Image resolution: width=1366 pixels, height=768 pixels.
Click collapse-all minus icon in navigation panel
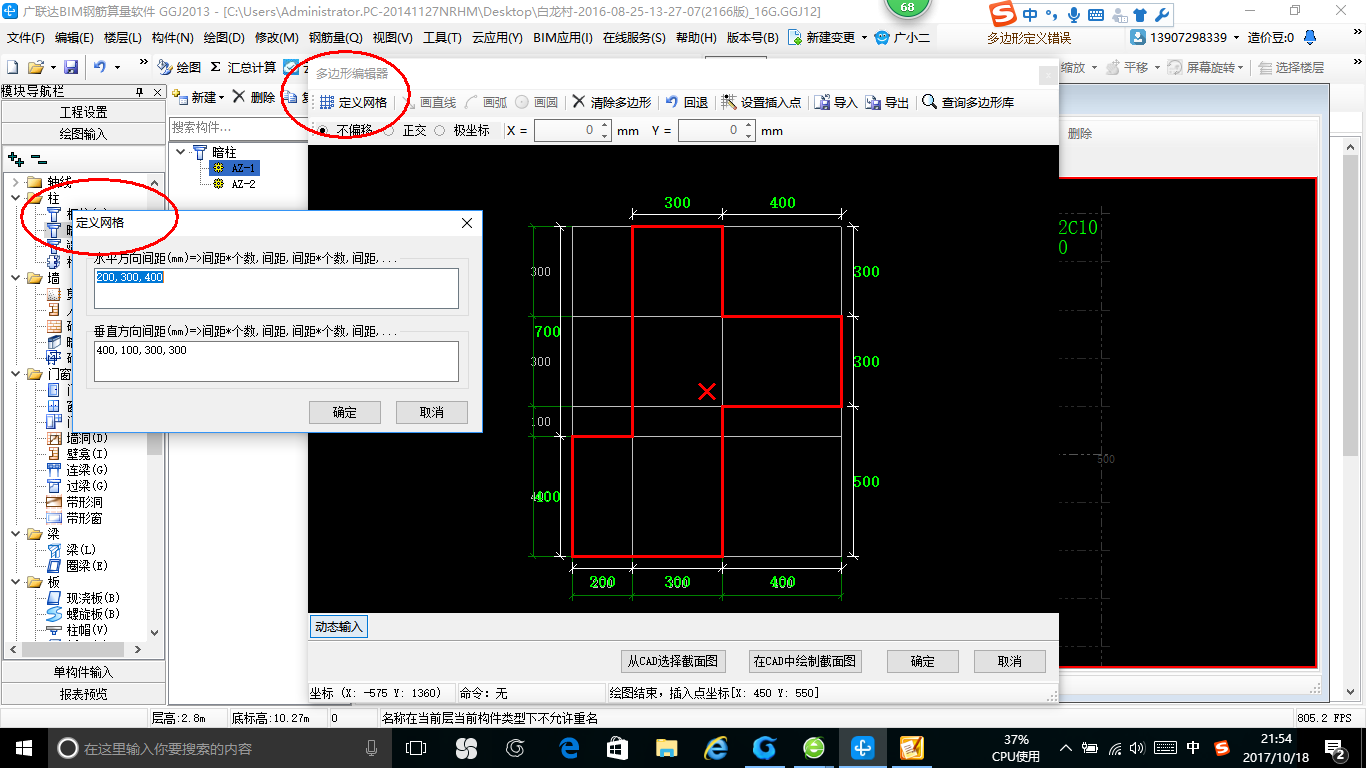38,158
